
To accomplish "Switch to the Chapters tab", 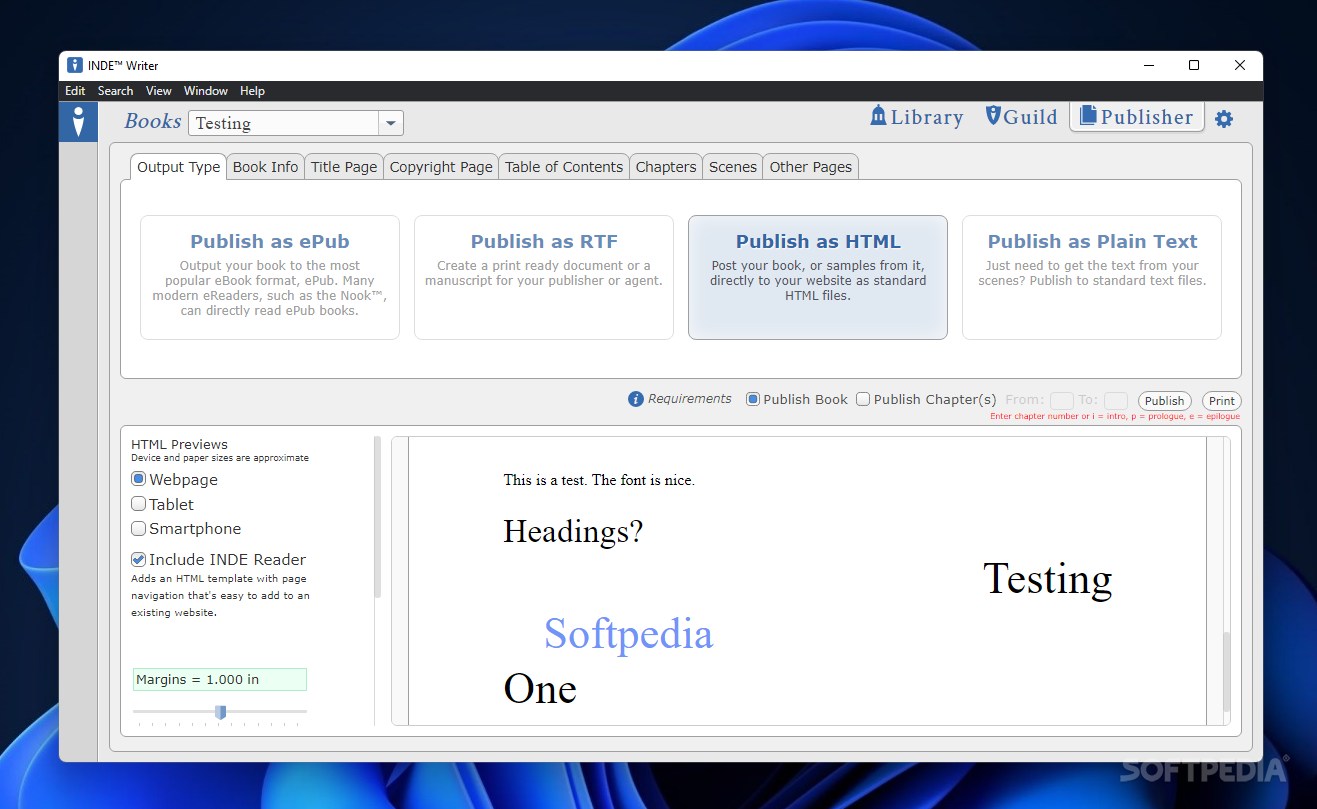I will pyautogui.click(x=666, y=167).
